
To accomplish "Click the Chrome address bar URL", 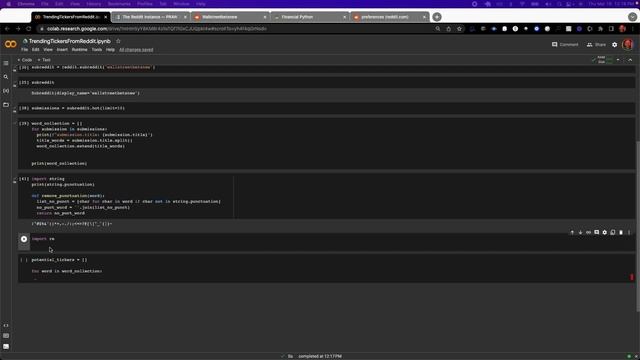I will click(x=157, y=29).
